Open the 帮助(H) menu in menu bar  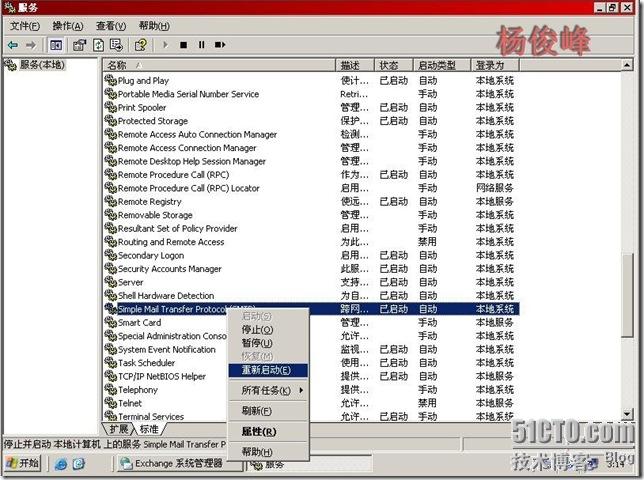[154, 26]
